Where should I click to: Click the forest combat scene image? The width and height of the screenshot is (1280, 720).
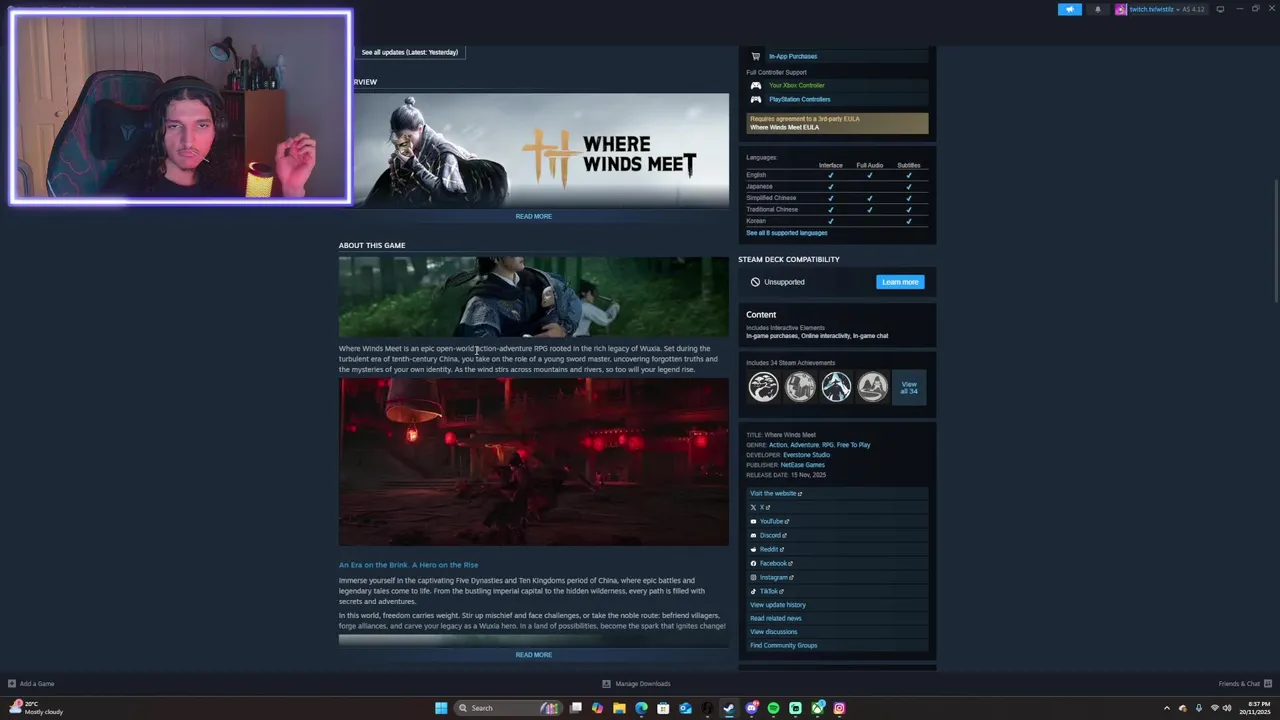coord(534,297)
